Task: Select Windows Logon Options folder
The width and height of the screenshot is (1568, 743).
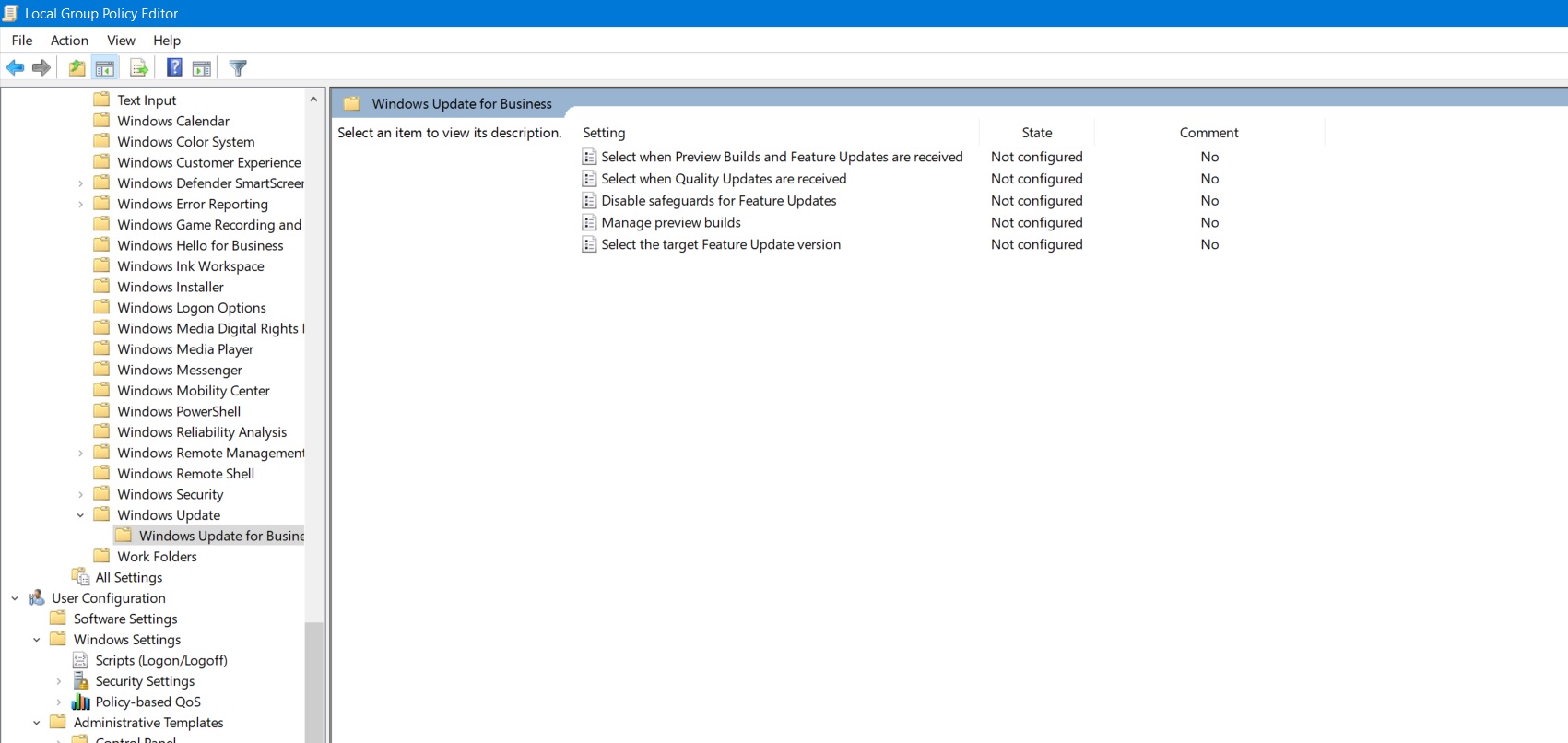Action: point(192,308)
